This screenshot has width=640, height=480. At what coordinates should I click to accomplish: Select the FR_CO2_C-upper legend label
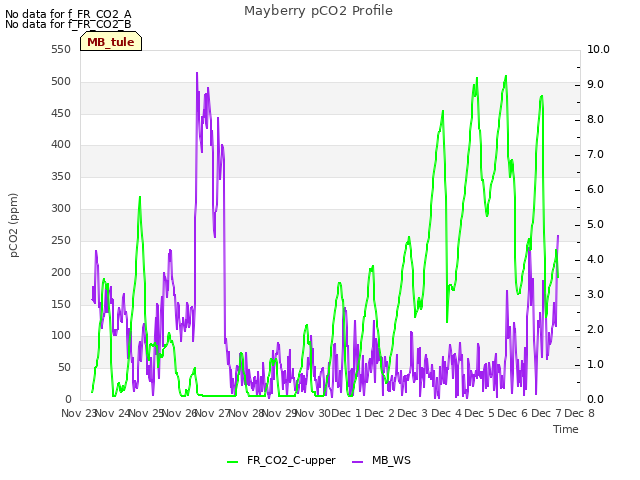291,460
